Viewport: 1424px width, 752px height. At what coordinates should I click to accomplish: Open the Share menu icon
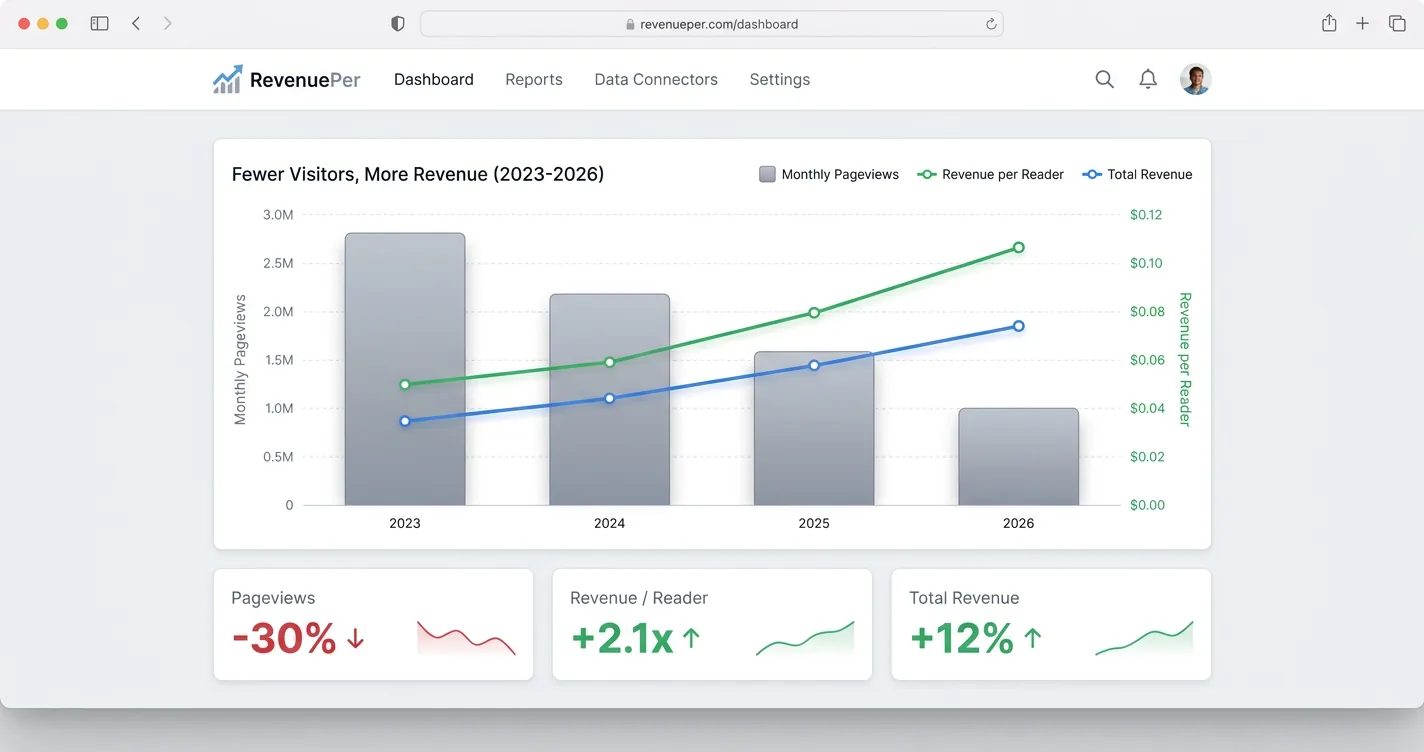pyautogui.click(x=1329, y=23)
